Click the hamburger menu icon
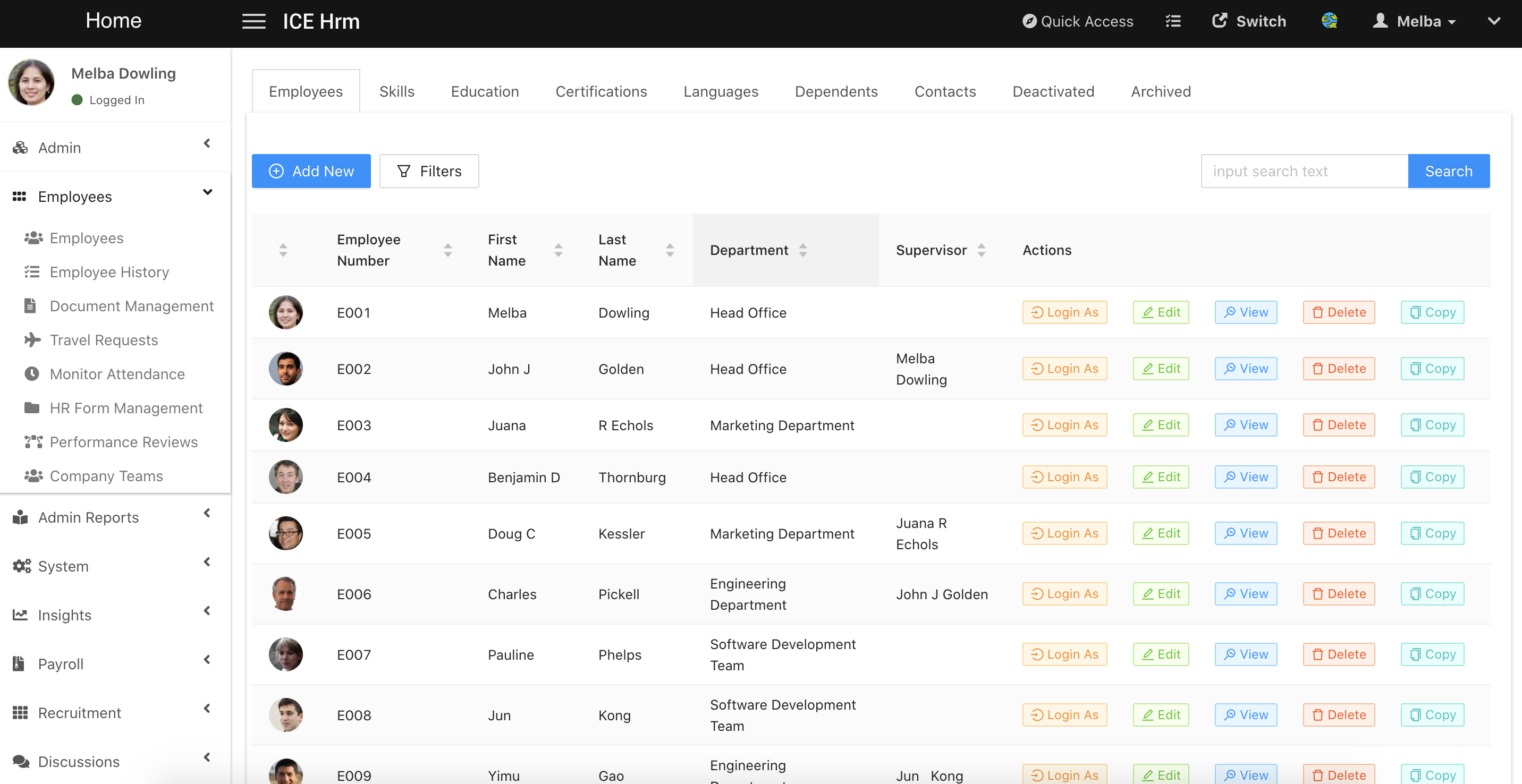This screenshot has width=1522, height=784. pyautogui.click(x=253, y=21)
